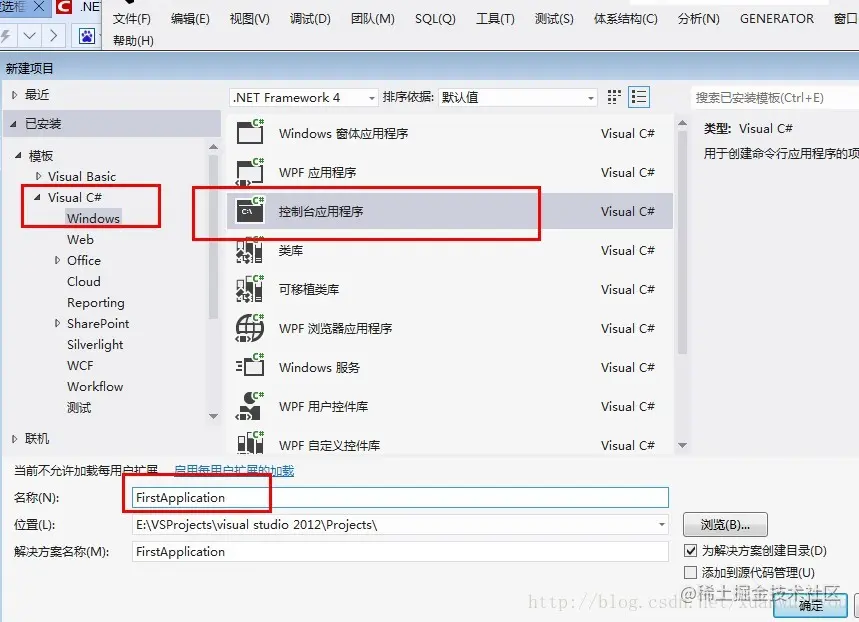Open the 体系结构(C) menu

626,19
